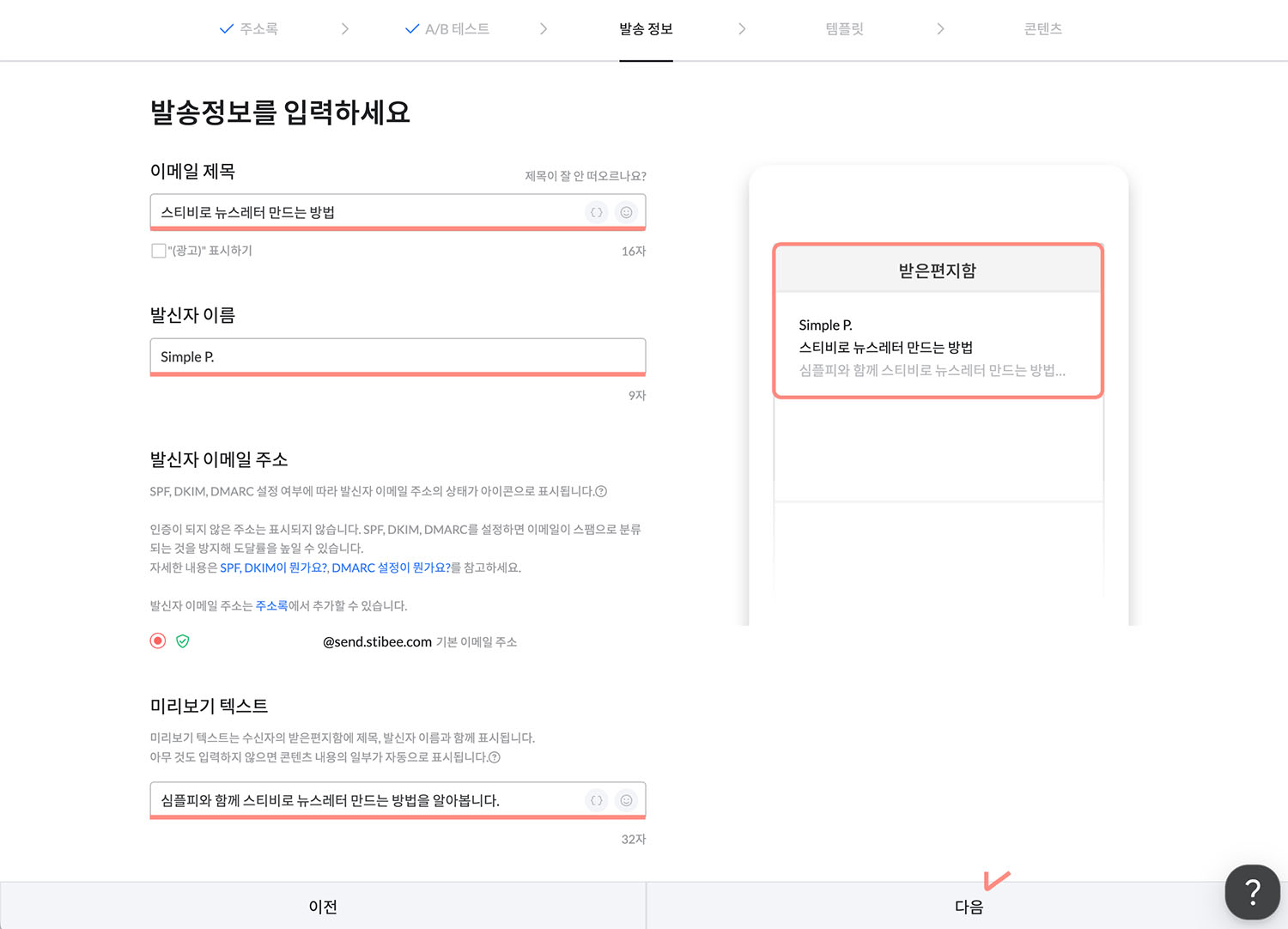Click the chevron after 발송 정보 step
Image resolution: width=1288 pixels, height=929 pixels.
click(742, 29)
